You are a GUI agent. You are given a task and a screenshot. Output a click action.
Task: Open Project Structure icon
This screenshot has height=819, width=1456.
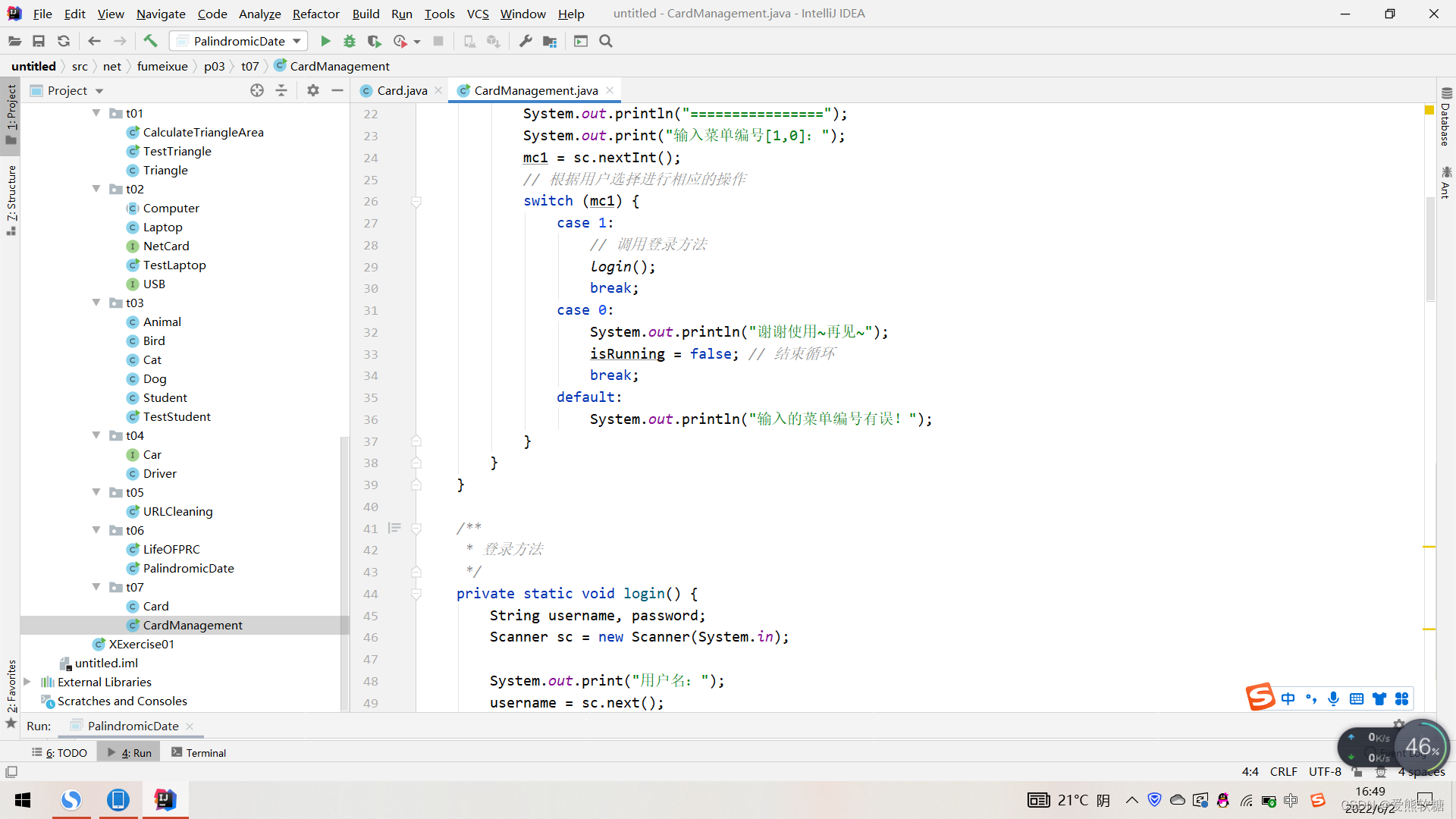(x=550, y=41)
